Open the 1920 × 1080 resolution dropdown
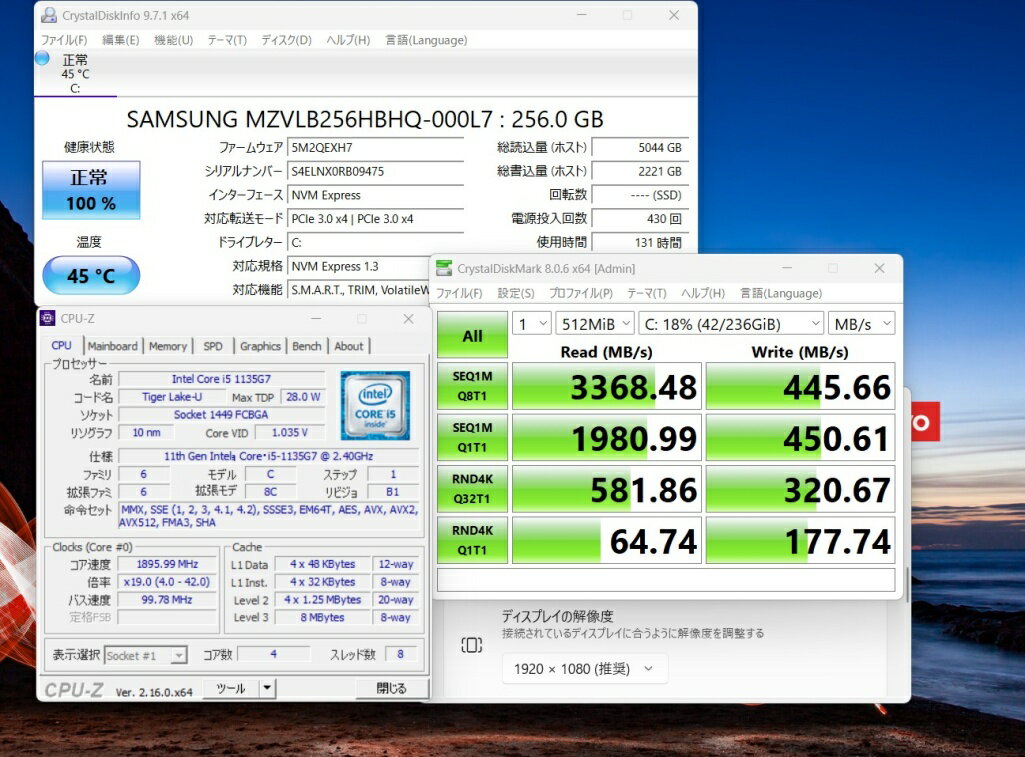Screen dimensions: 1025x757 585,669
